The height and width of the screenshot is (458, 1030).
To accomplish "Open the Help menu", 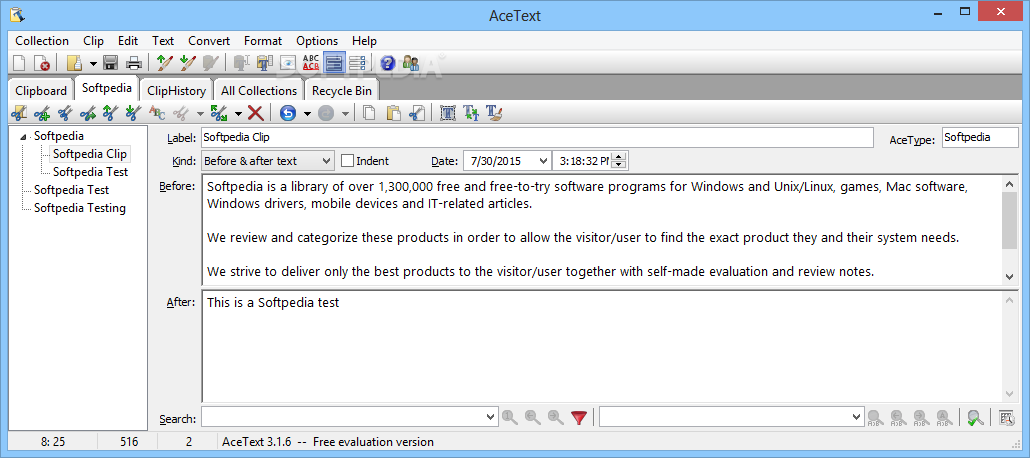I will pos(365,41).
